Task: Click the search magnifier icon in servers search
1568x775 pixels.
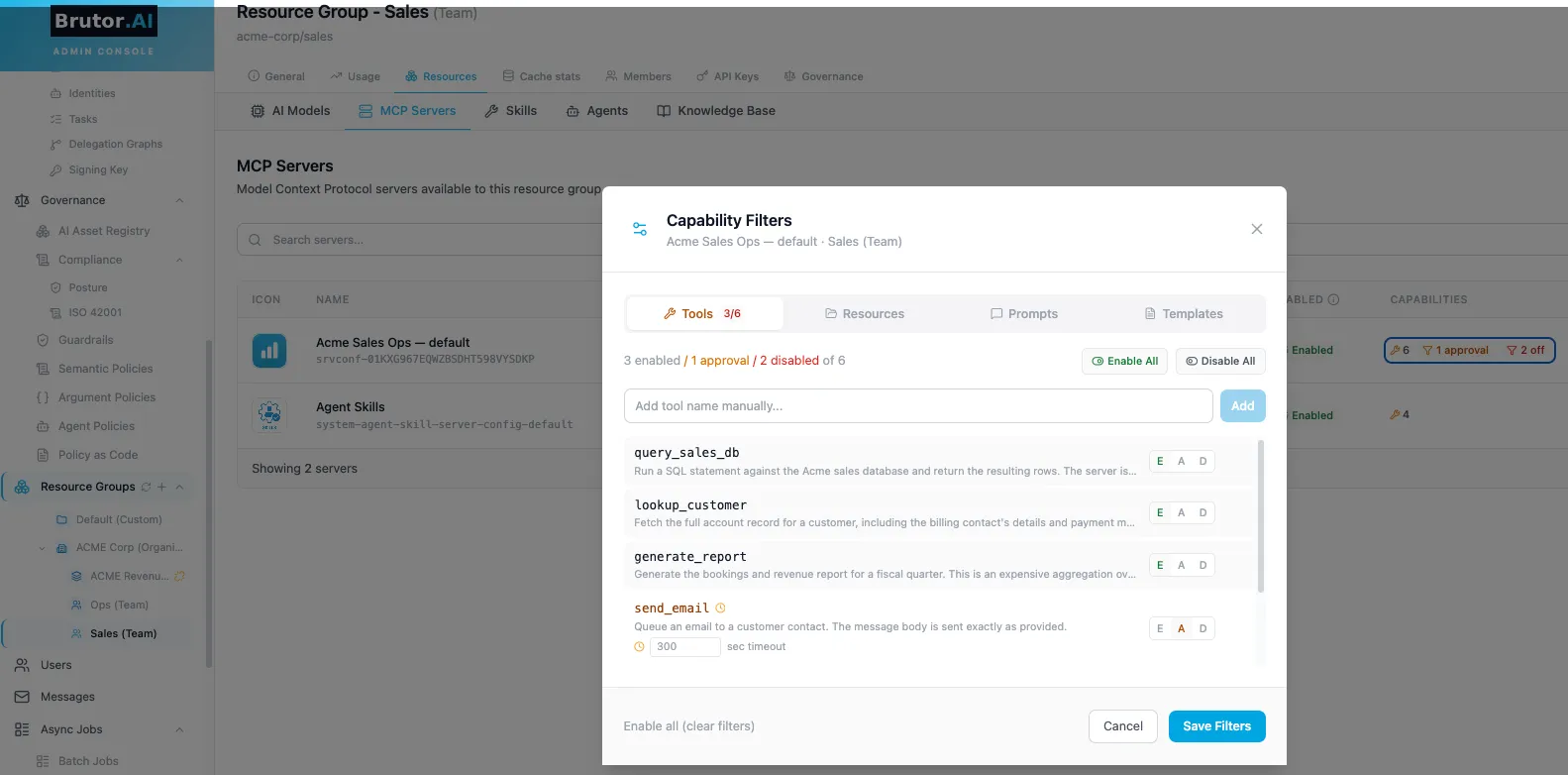Action: [x=256, y=240]
